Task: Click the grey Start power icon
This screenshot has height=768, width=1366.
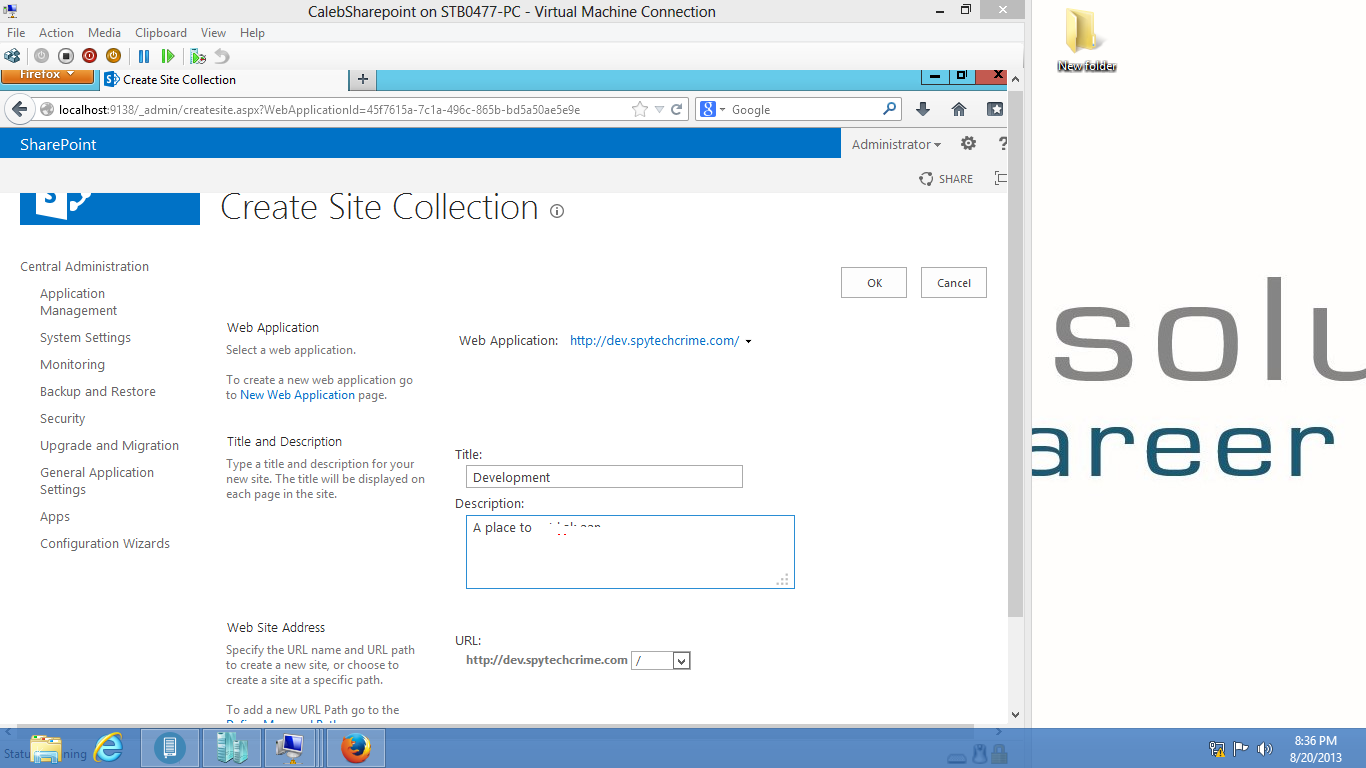Action: (x=41, y=56)
